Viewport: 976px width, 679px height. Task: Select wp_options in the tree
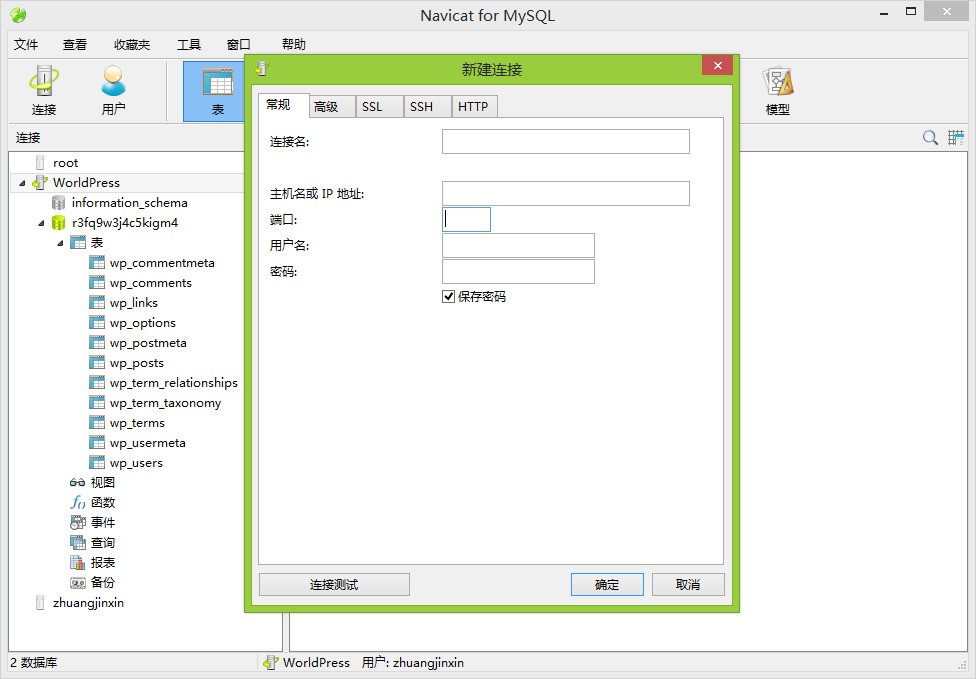tap(143, 322)
